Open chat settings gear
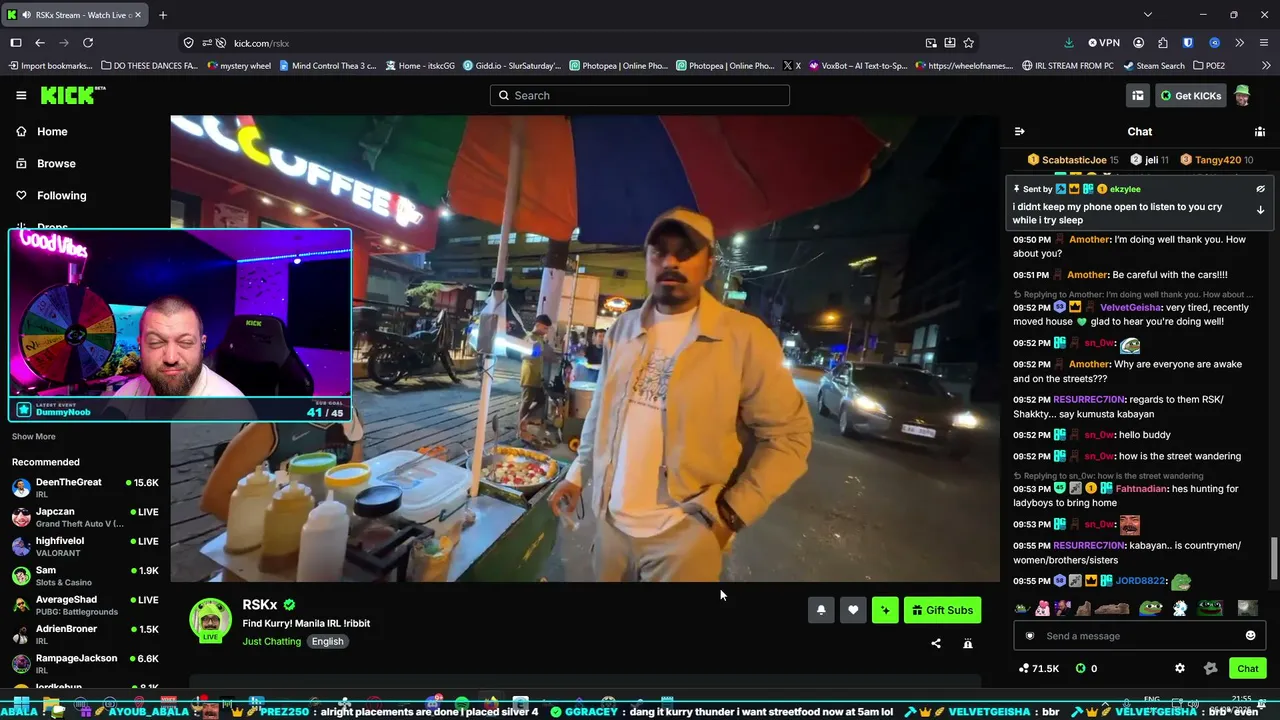Image resolution: width=1280 pixels, height=720 pixels. click(x=1180, y=668)
